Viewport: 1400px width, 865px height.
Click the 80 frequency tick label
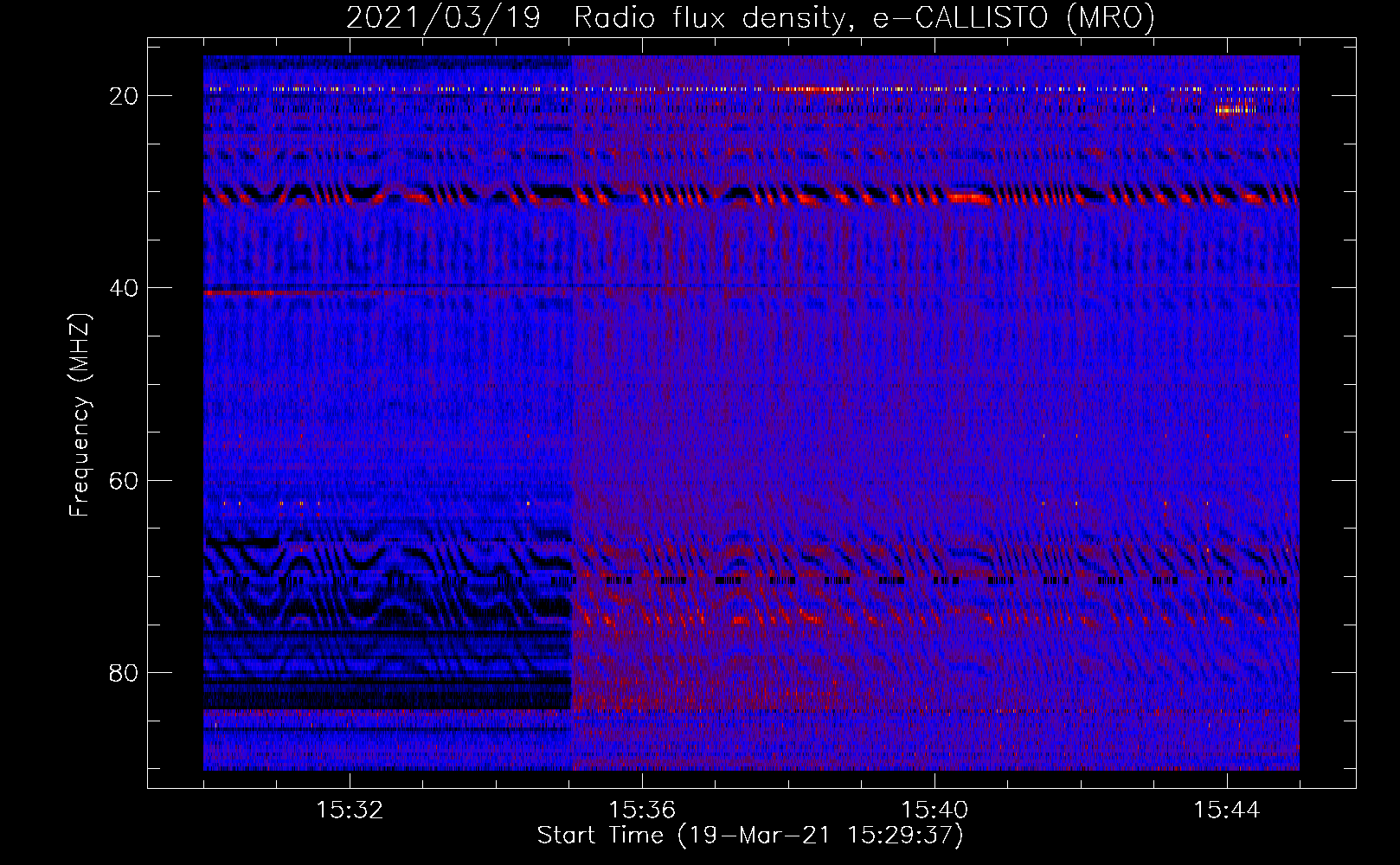tap(124, 673)
